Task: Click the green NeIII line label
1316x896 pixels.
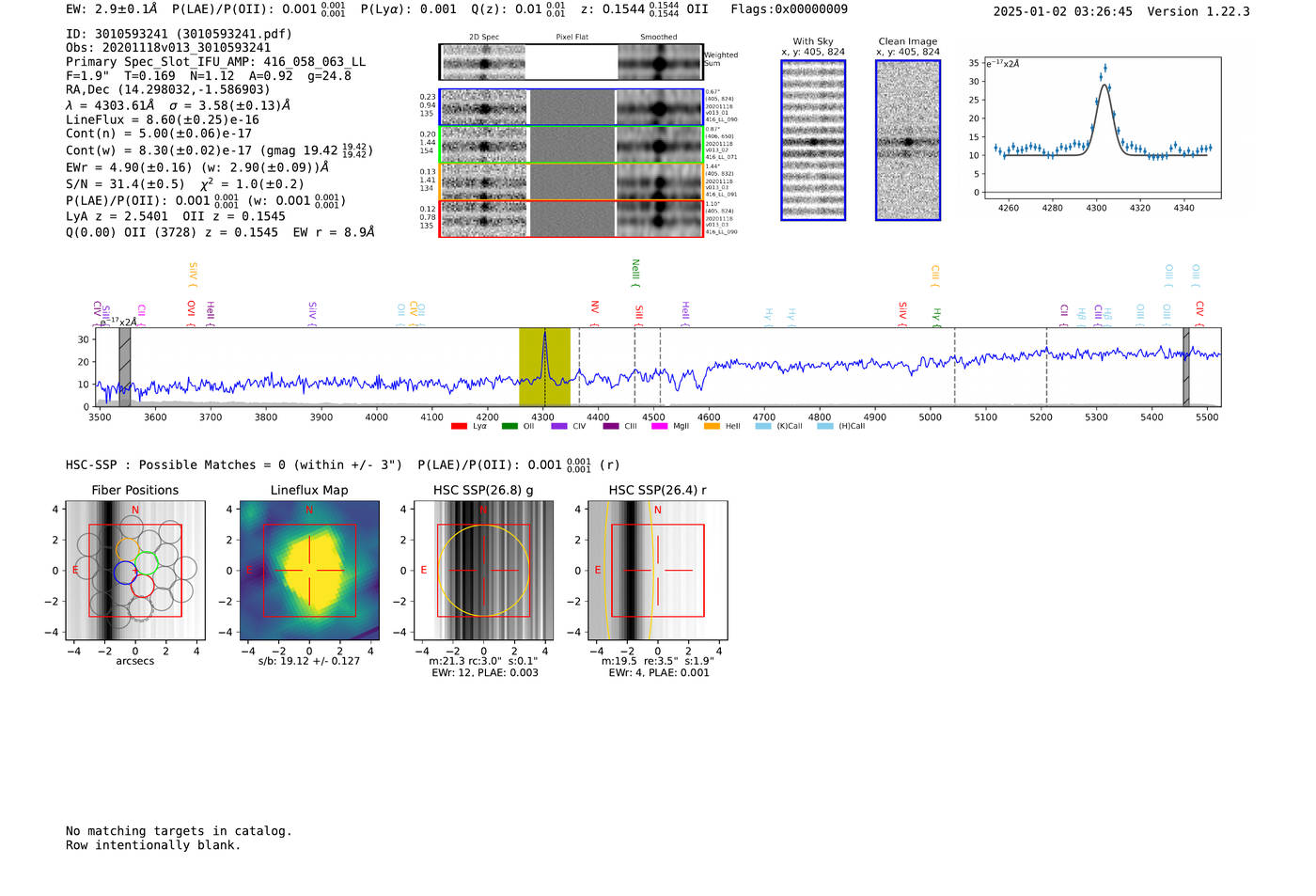Action: [635, 274]
